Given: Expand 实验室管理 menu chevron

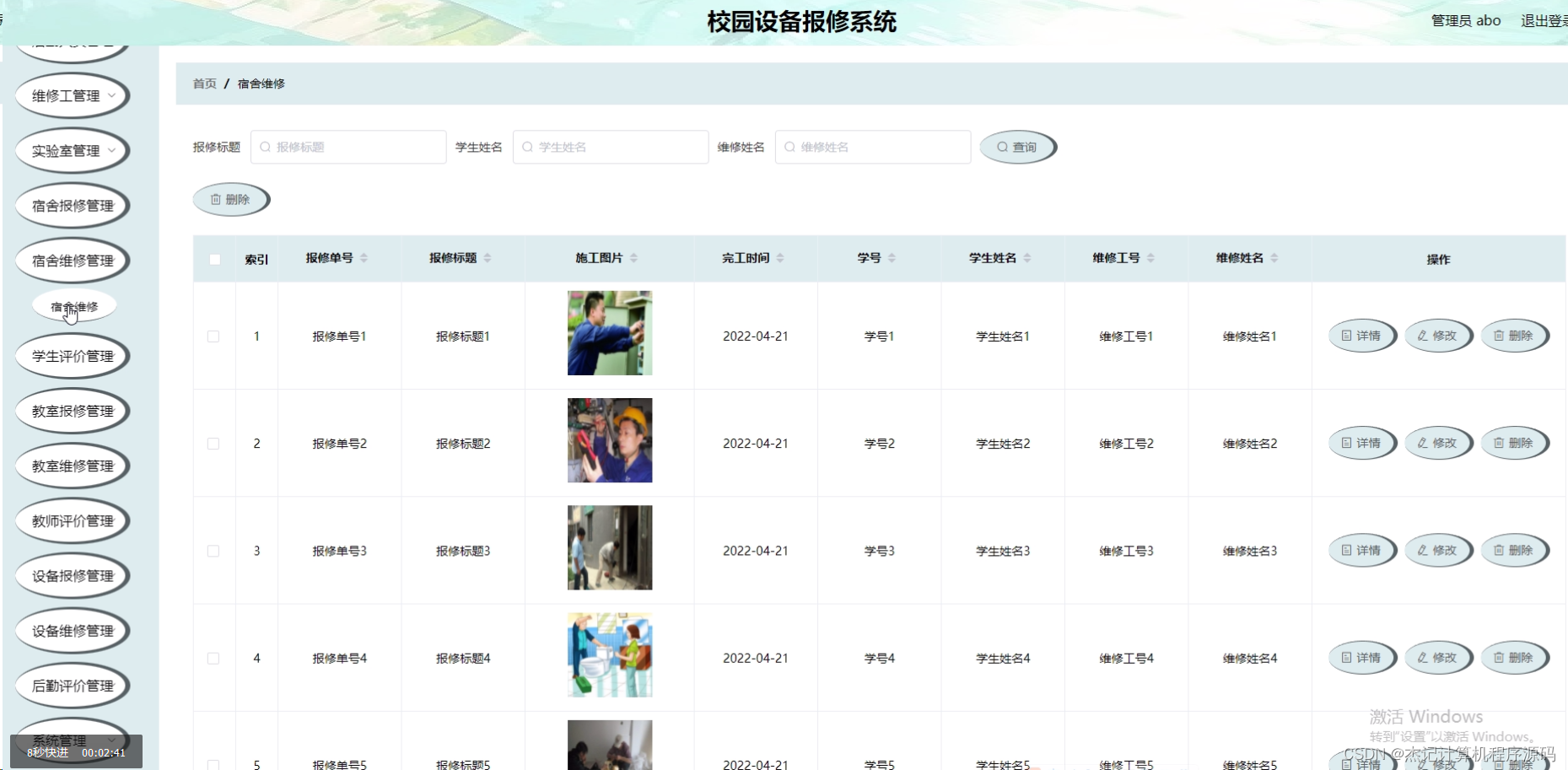Looking at the screenshot, I should 111,150.
